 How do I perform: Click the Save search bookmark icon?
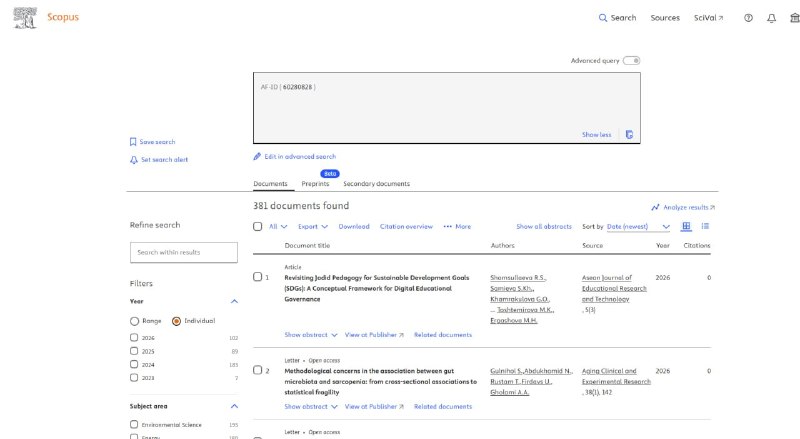(x=133, y=142)
